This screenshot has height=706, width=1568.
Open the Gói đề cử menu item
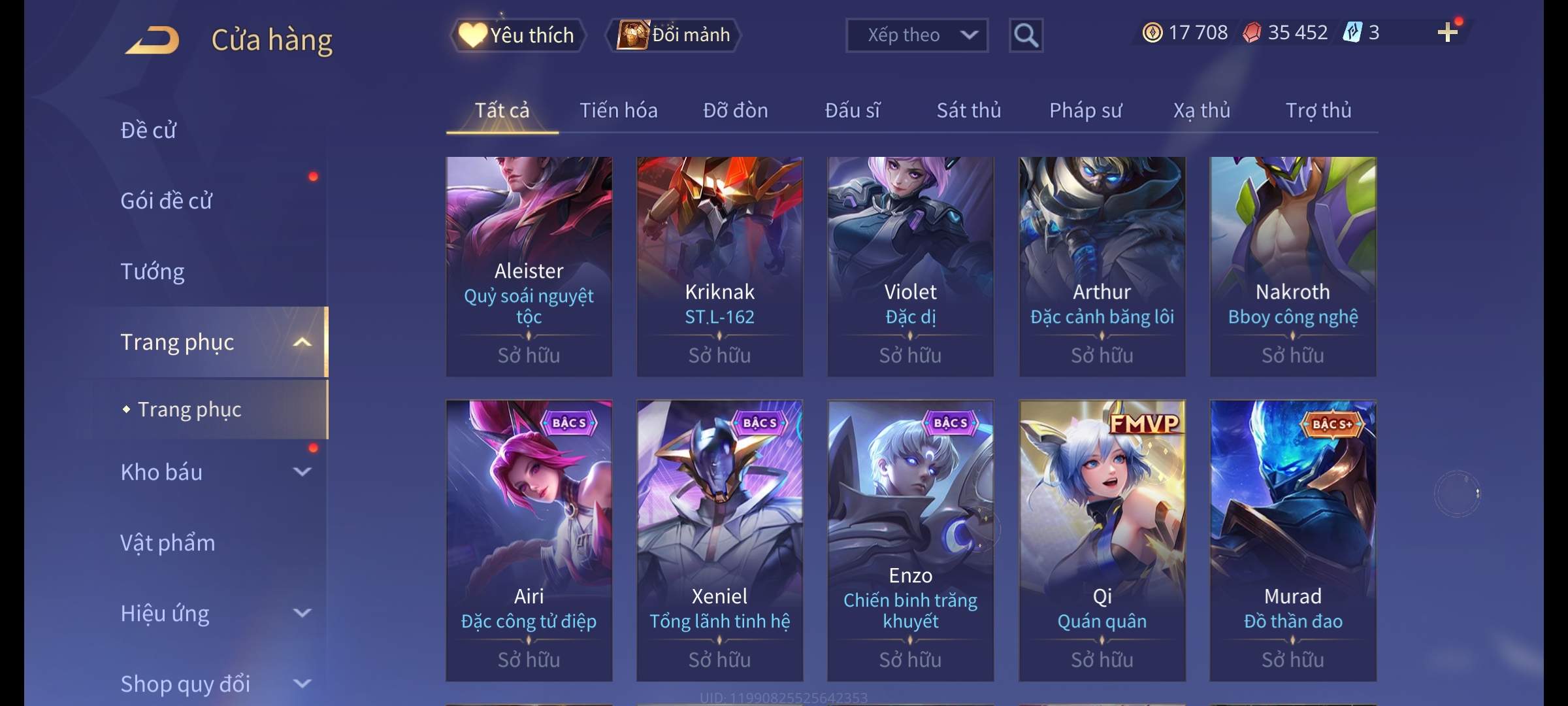pos(166,201)
